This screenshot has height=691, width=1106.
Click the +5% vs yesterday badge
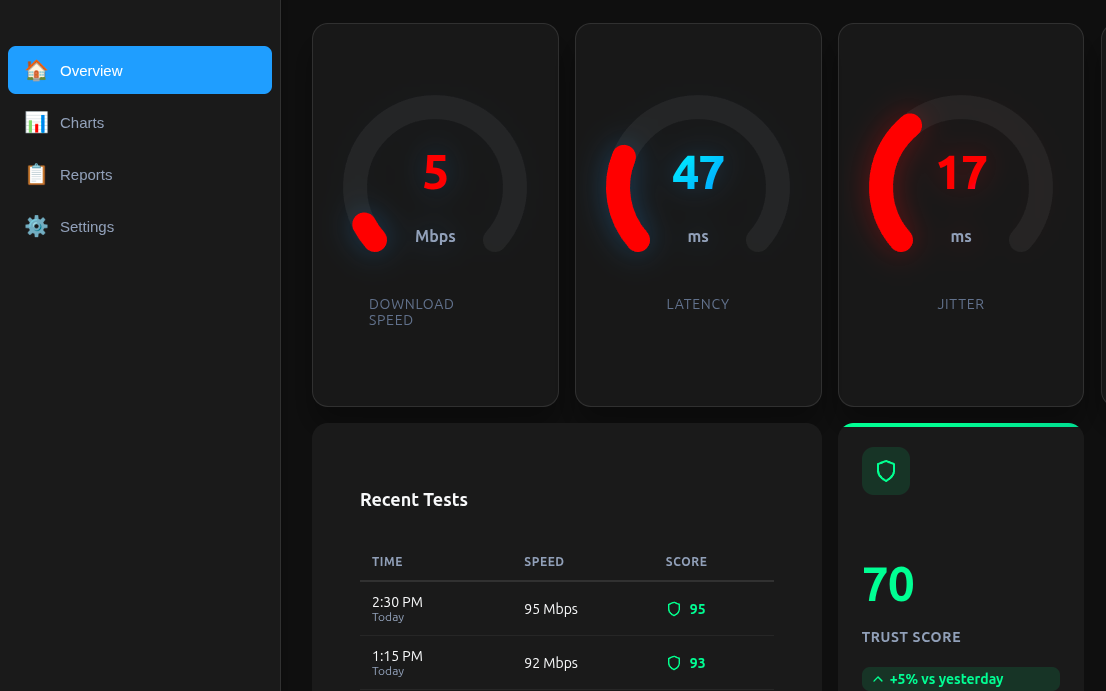point(961,679)
